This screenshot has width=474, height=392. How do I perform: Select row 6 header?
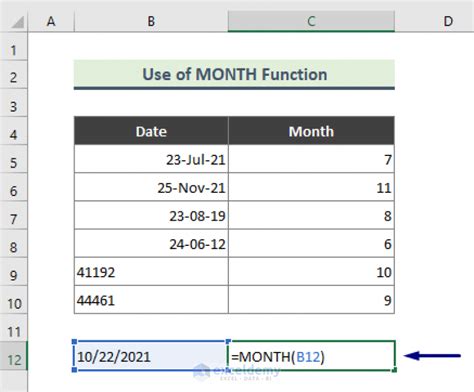pyautogui.click(x=14, y=187)
